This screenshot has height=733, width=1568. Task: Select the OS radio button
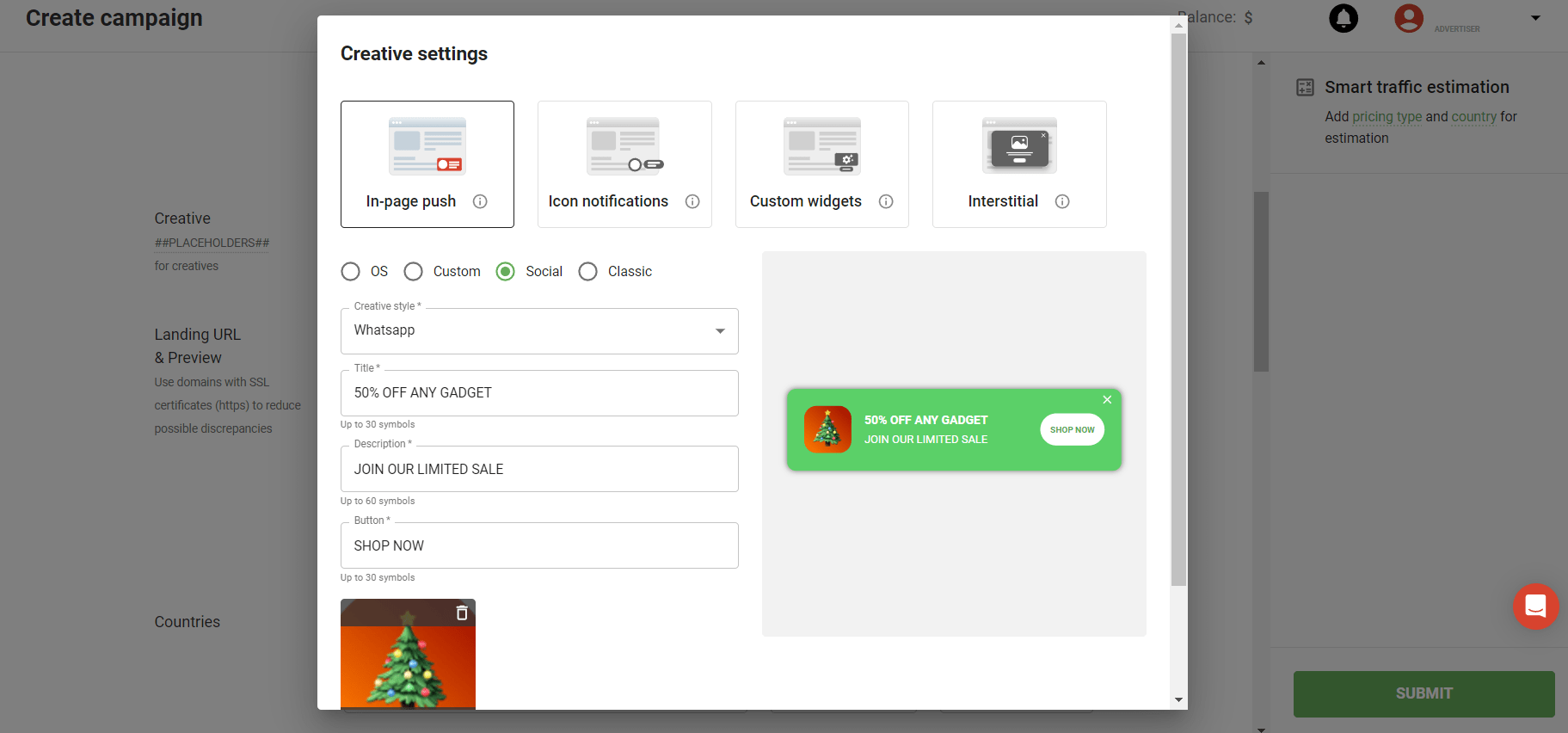351,272
